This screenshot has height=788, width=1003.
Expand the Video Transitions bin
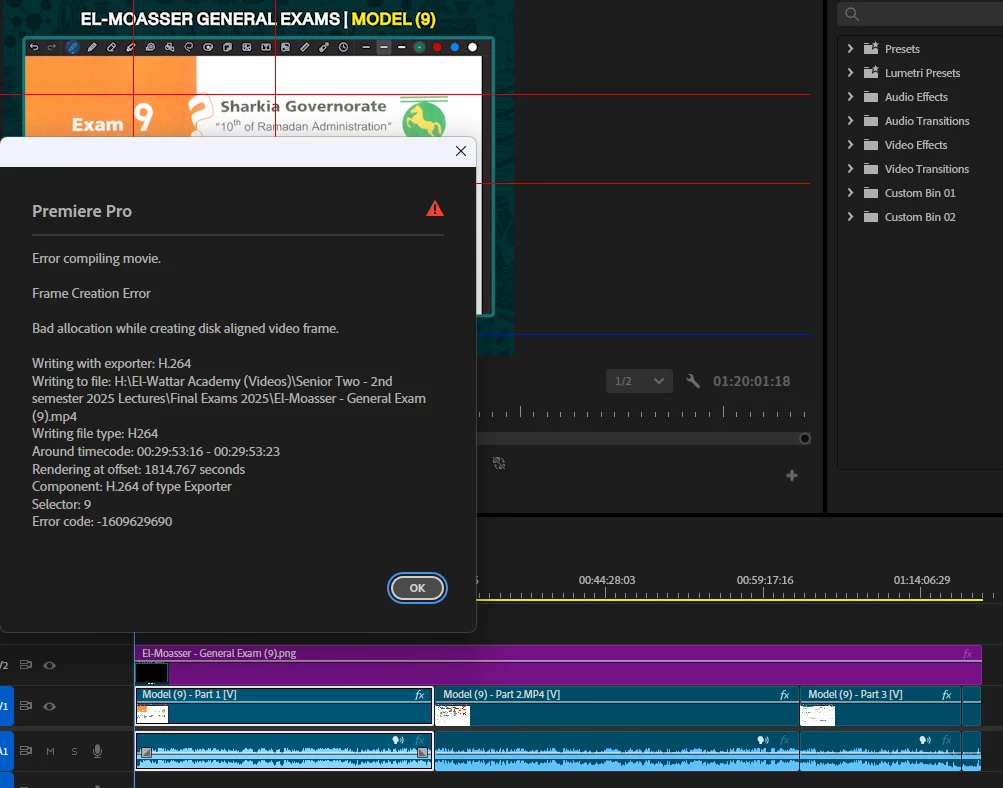(x=850, y=169)
